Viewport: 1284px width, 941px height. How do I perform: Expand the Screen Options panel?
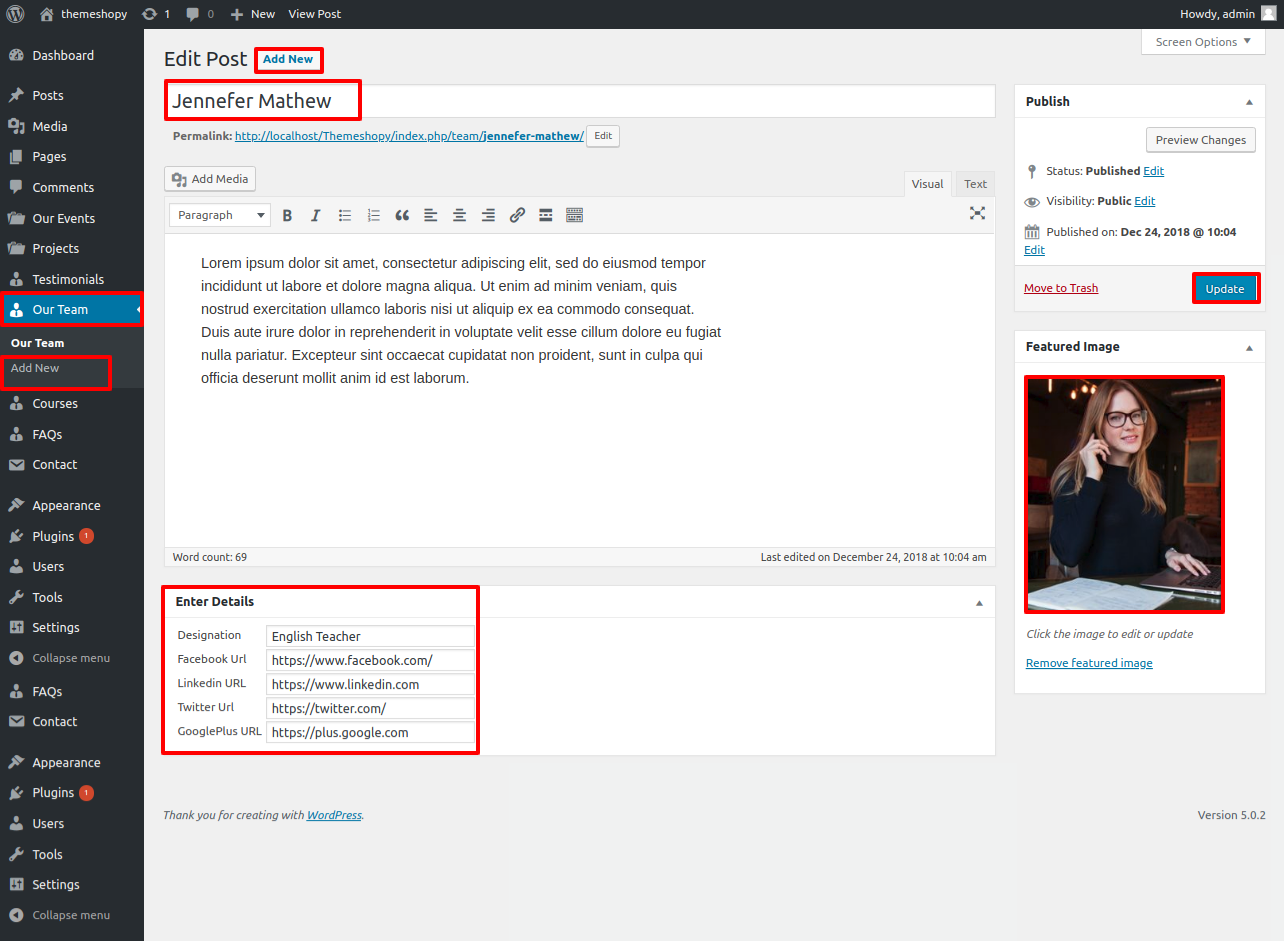click(x=1202, y=42)
